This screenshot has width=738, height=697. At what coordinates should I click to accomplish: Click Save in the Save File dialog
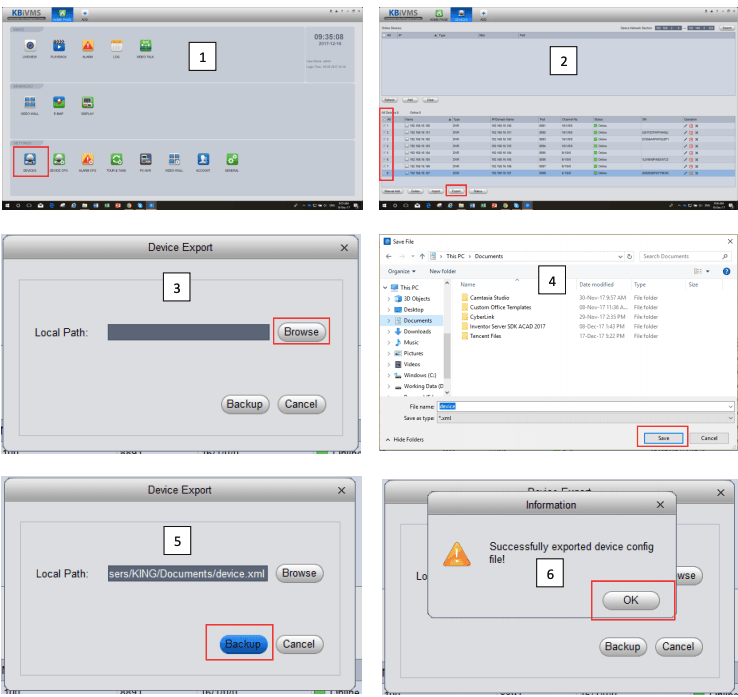pyautogui.click(x=661, y=437)
